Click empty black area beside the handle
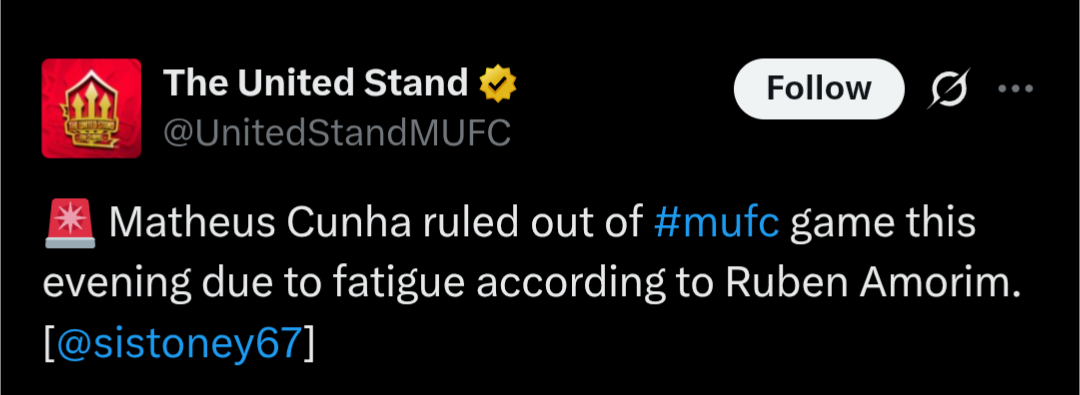Screen dimensions: 1080x395 (620, 132)
